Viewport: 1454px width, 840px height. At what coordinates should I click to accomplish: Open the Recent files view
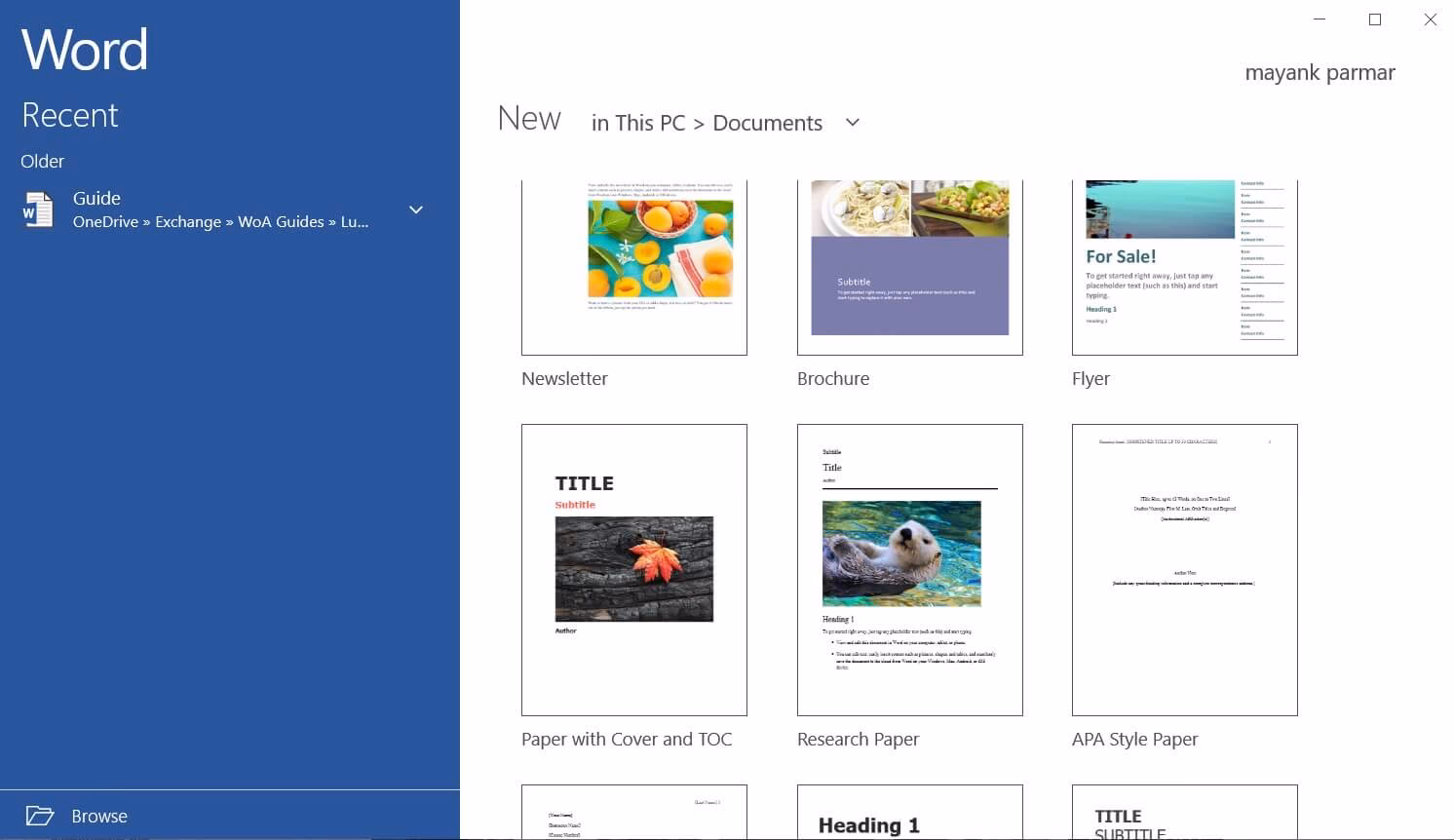tap(69, 115)
